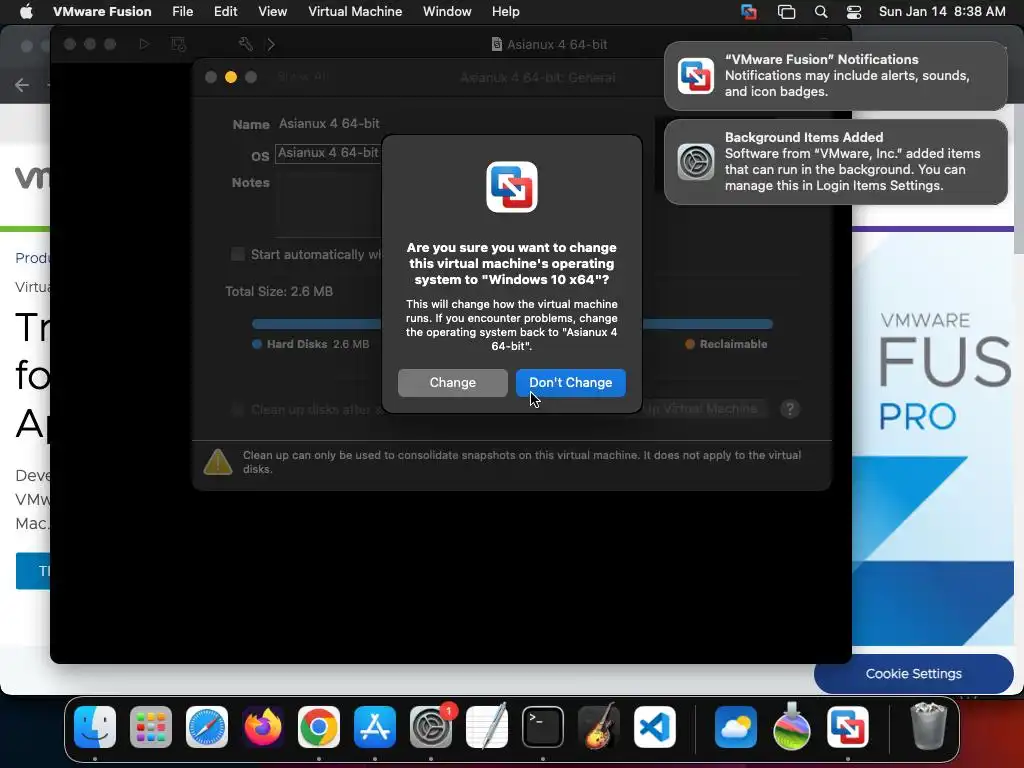Click the date and time in menu bar
1024x768 pixels.
[x=942, y=12]
